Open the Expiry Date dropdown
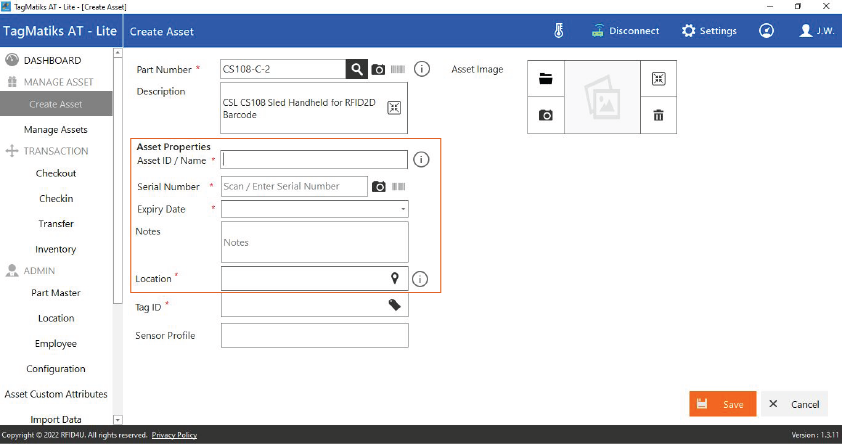This screenshot has width=842, height=444. (x=403, y=209)
